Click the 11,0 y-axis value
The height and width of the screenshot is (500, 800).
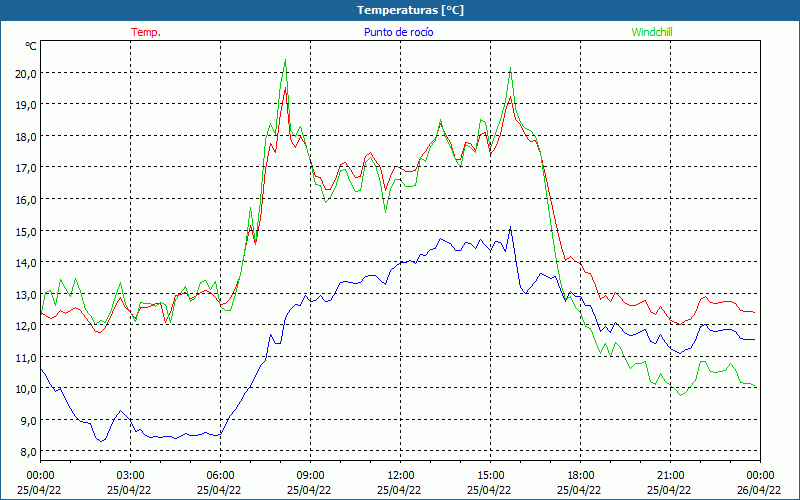27,357
